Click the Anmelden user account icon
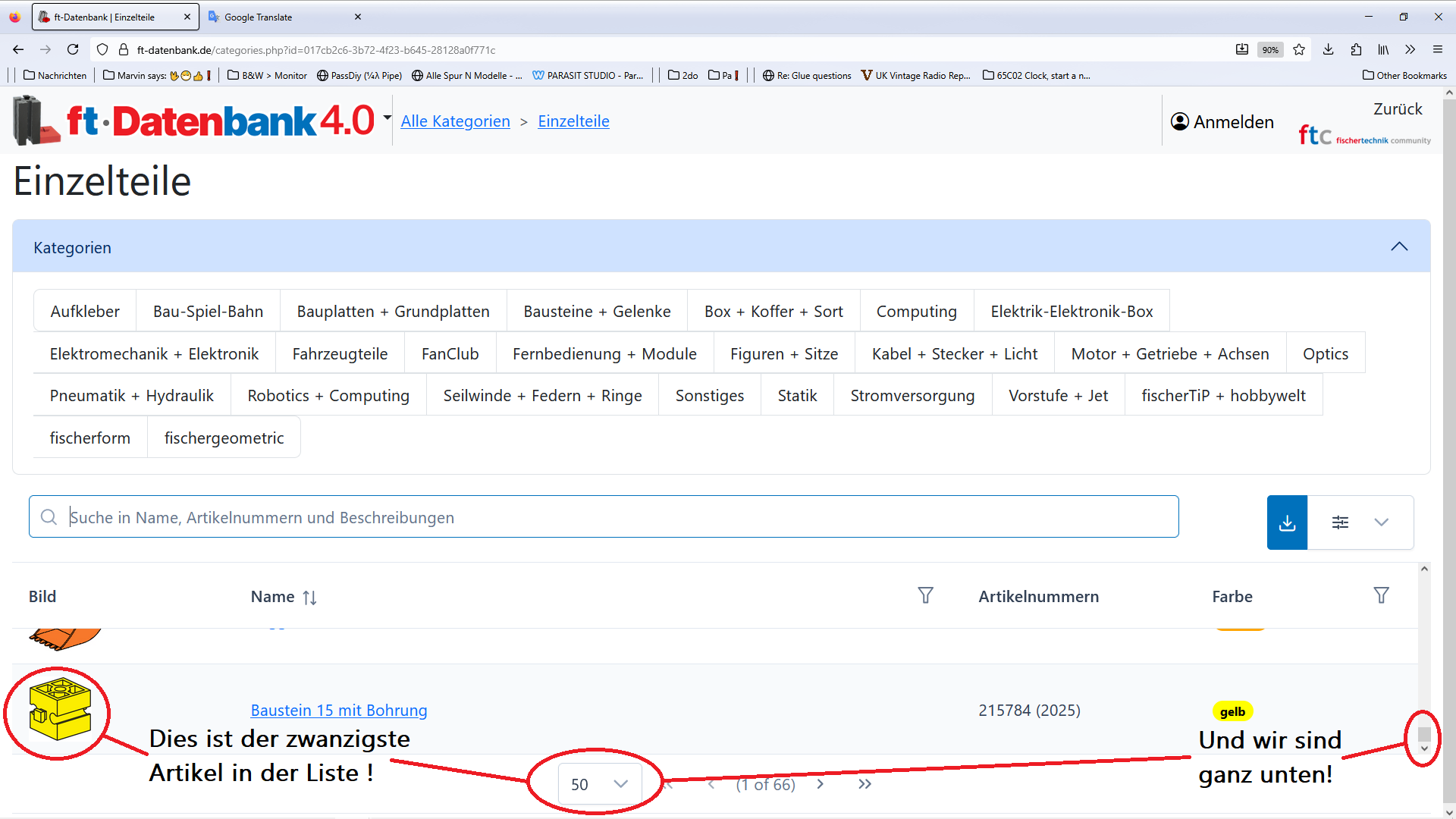The image size is (1456, 819). click(1180, 121)
